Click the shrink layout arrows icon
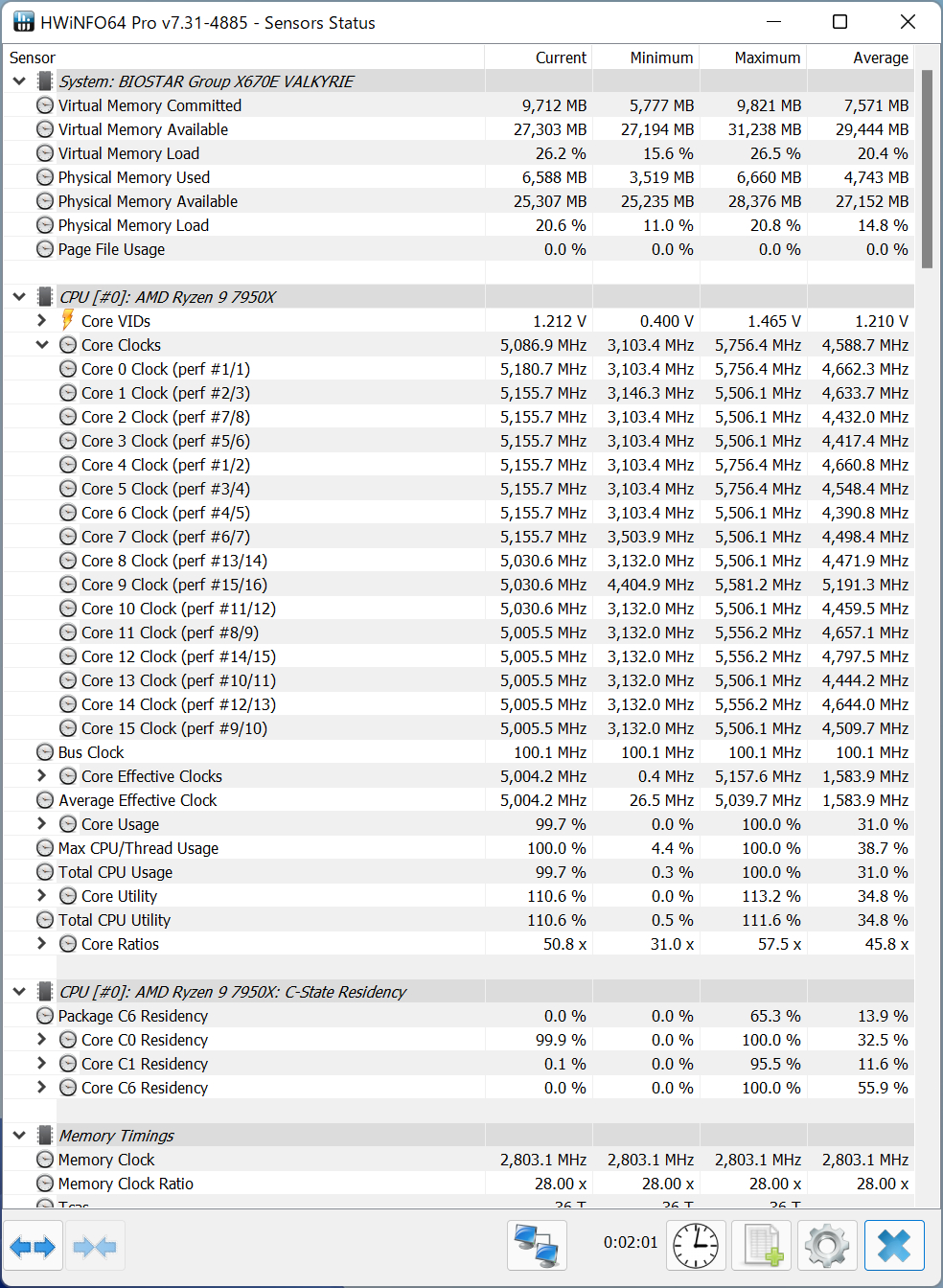The height and width of the screenshot is (1288, 943). point(94,1246)
